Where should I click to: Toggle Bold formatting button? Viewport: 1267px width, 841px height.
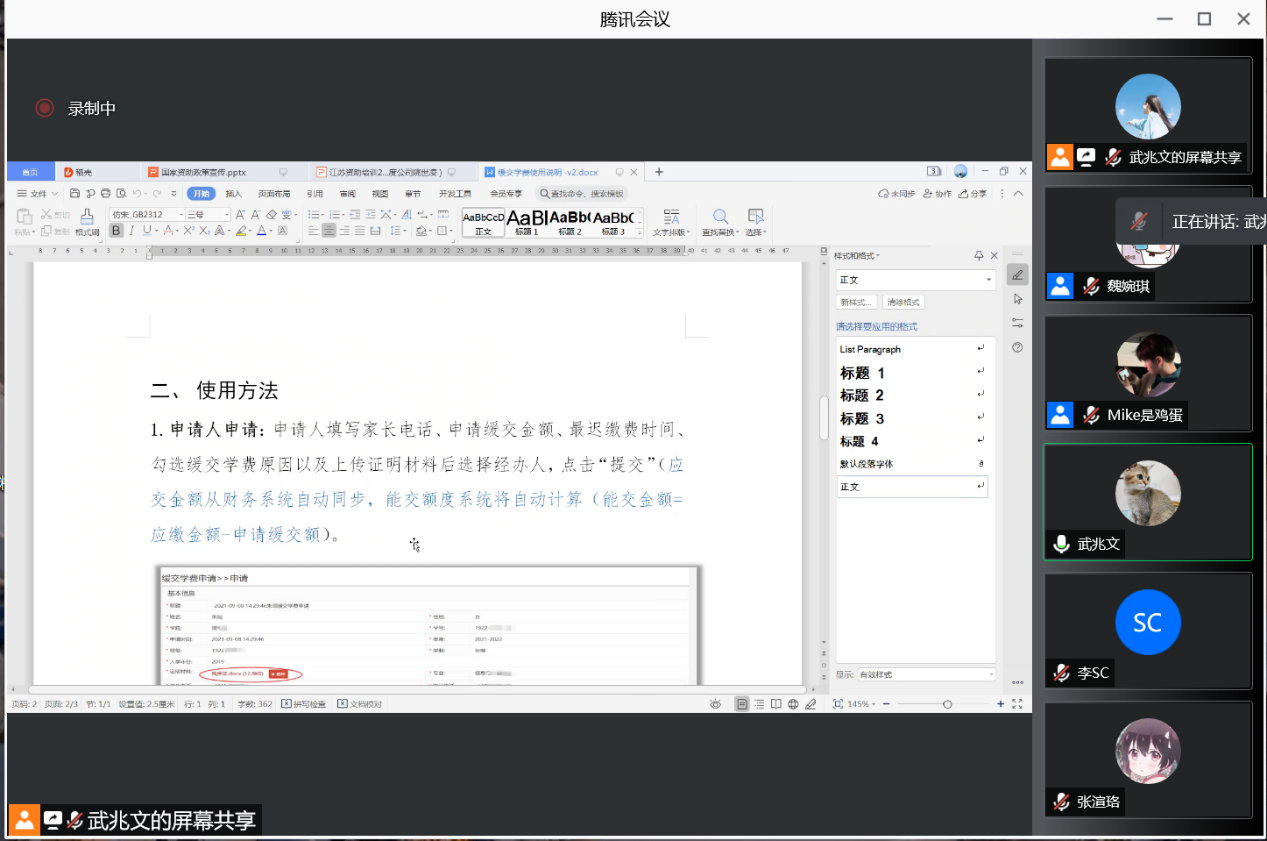116,231
